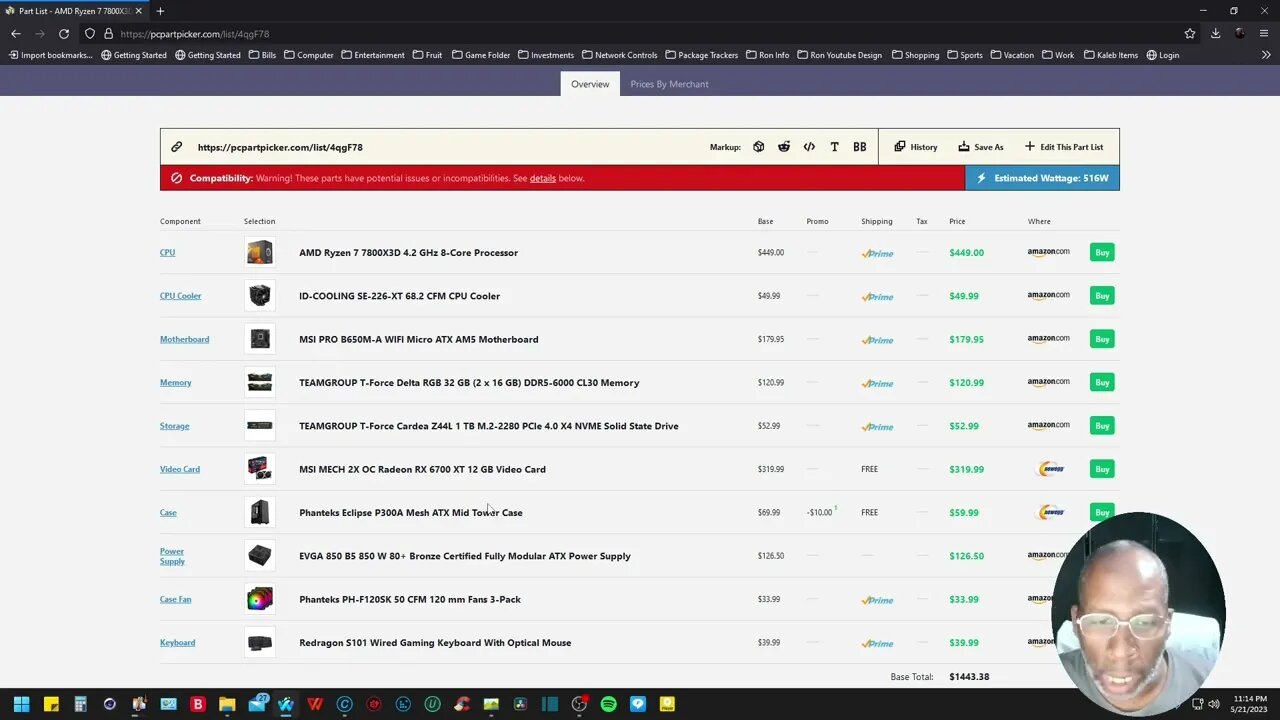The image size is (1280, 720).
Task: Open the Motherboard component link
Action: (x=184, y=339)
